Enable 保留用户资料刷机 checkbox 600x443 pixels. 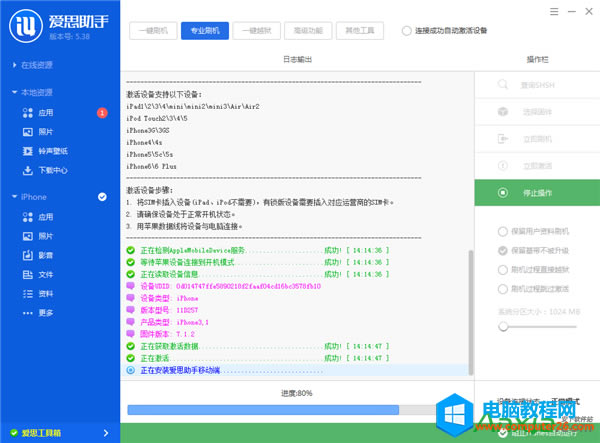pos(502,231)
